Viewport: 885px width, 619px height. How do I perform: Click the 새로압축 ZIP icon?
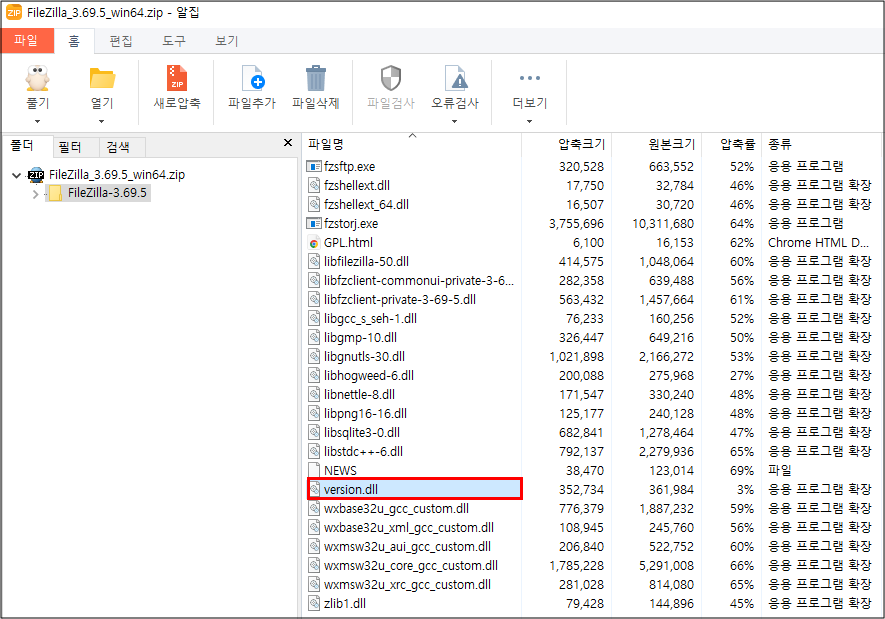[x=177, y=78]
